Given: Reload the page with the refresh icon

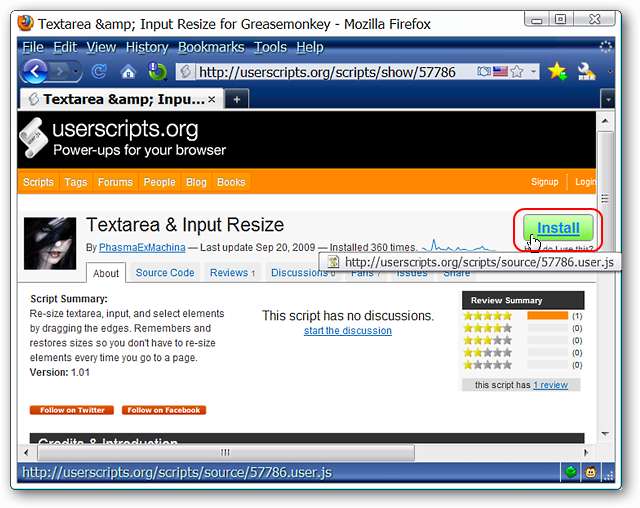Looking at the screenshot, I should 99,72.
